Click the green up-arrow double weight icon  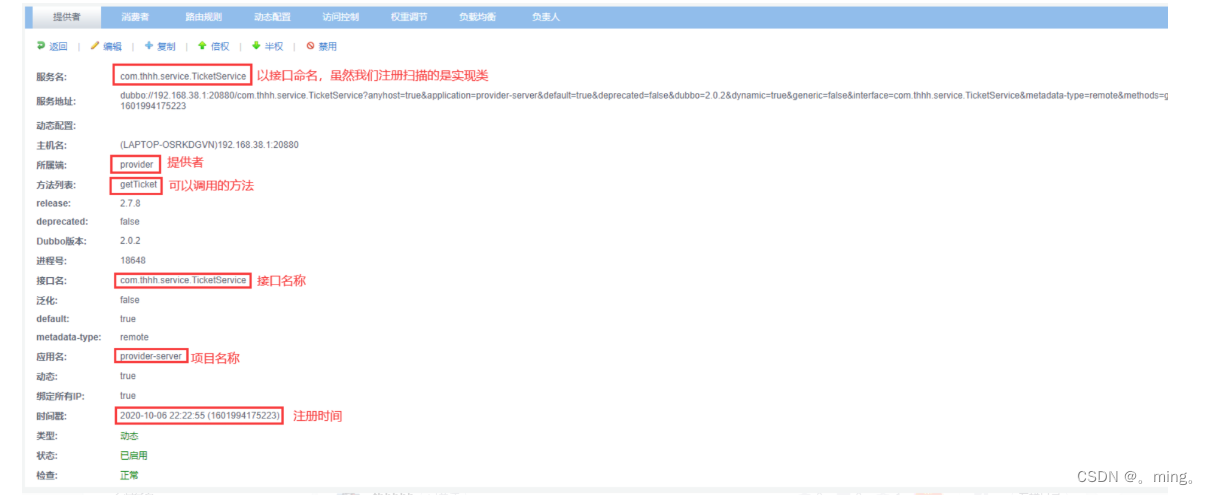202,46
